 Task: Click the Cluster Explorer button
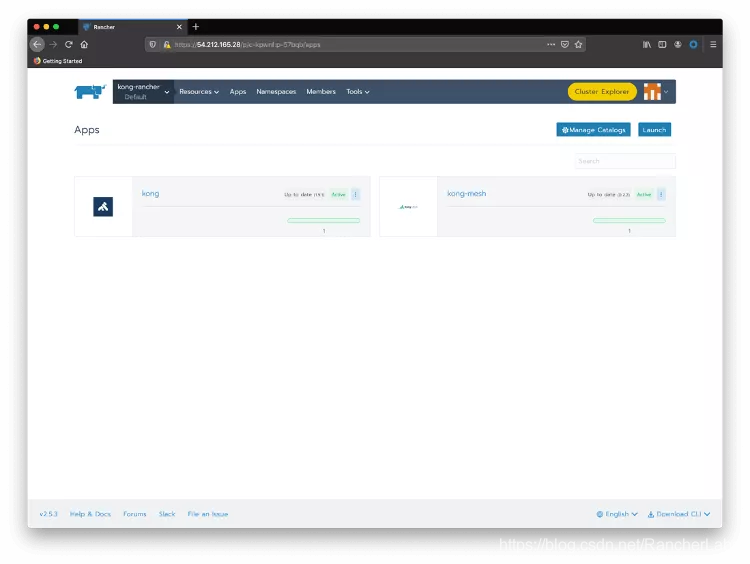(x=602, y=91)
